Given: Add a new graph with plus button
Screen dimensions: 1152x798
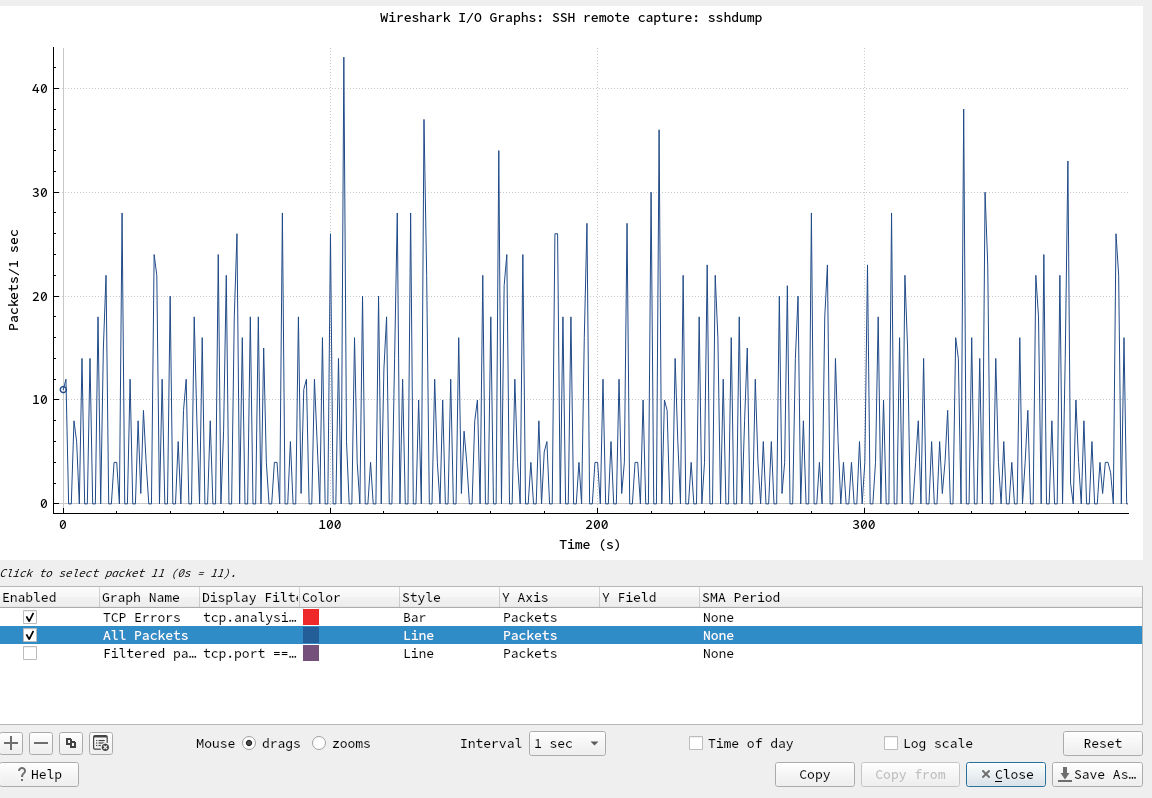Looking at the screenshot, I should coord(11,743).
